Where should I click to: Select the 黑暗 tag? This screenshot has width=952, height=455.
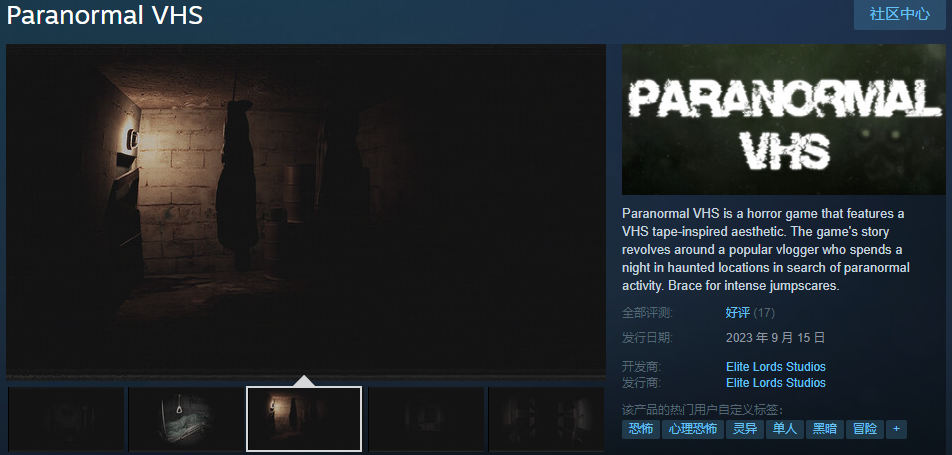[x=824, y=429]
